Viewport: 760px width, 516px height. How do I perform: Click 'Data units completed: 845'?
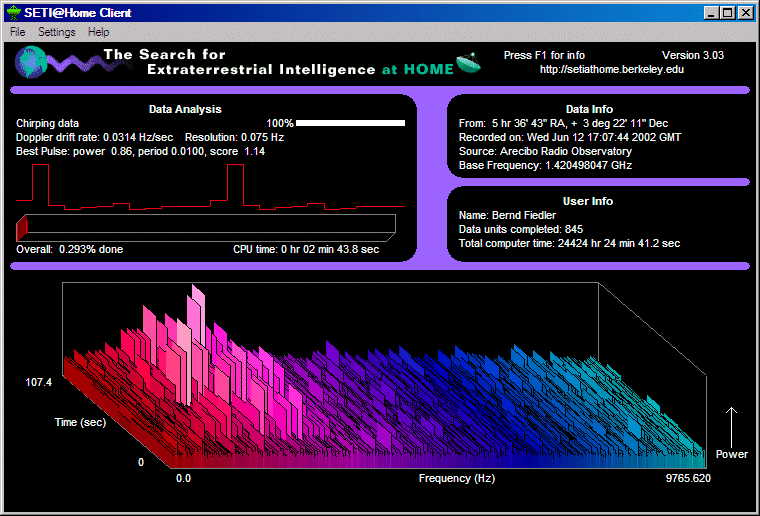pos(521,229)
